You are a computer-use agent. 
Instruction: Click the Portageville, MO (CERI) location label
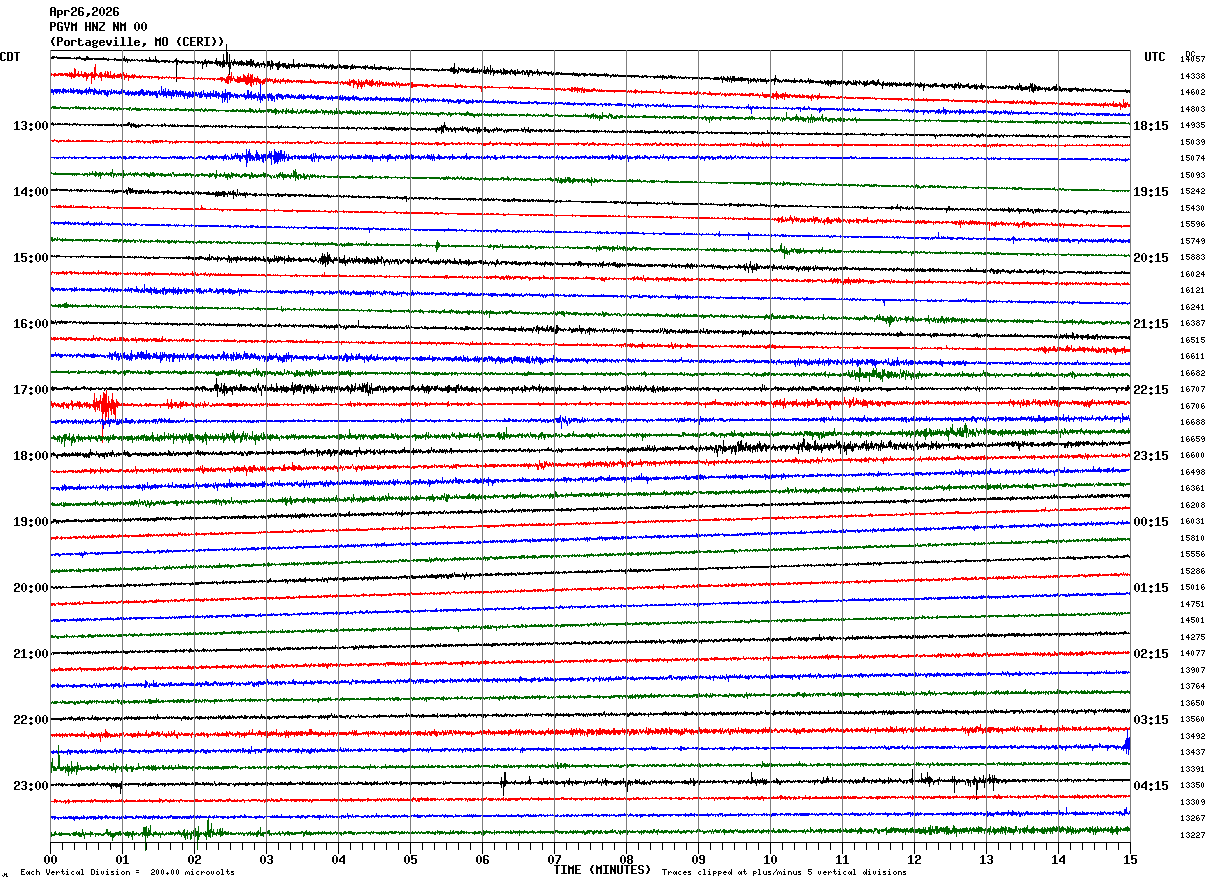point(137,42)
